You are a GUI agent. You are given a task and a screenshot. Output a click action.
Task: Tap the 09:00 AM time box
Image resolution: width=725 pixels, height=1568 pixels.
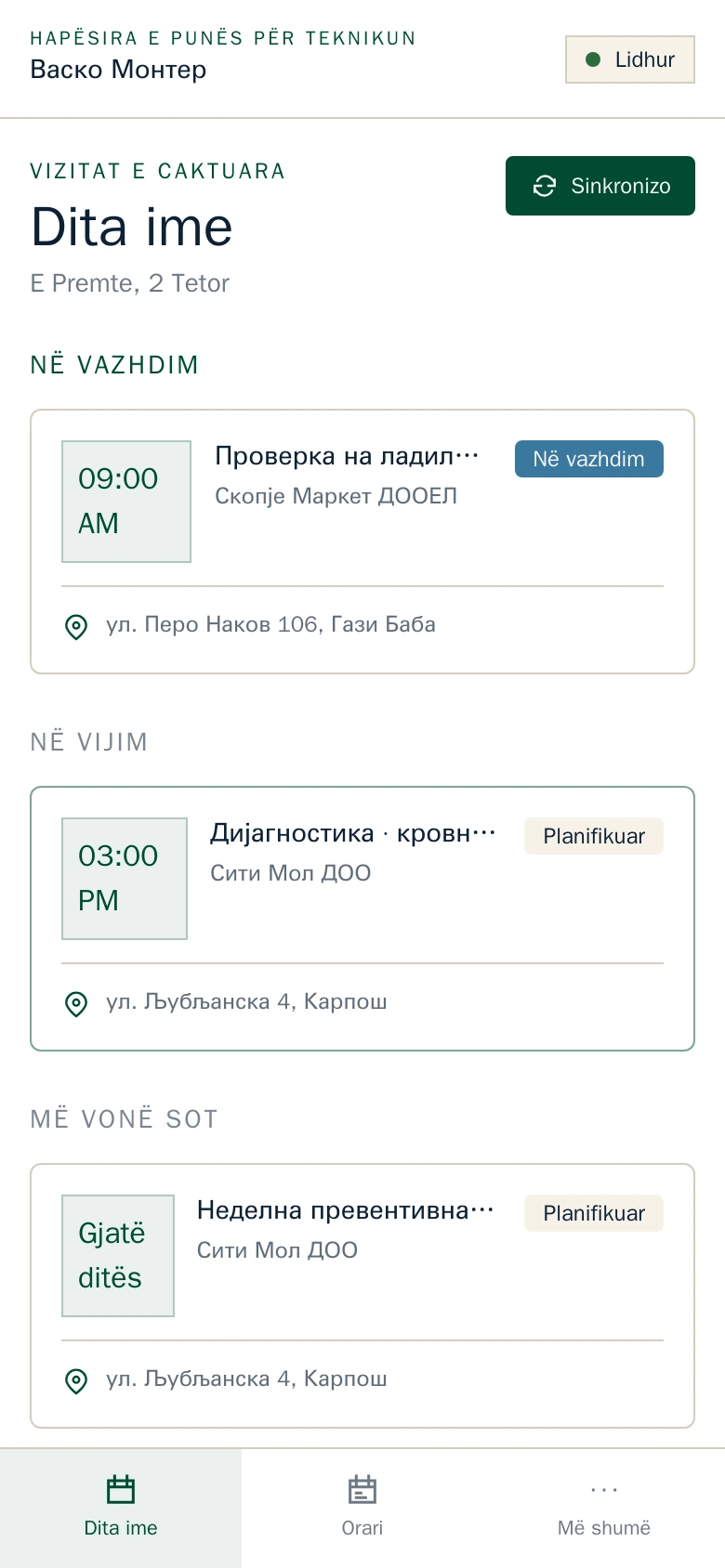point(126,502)
